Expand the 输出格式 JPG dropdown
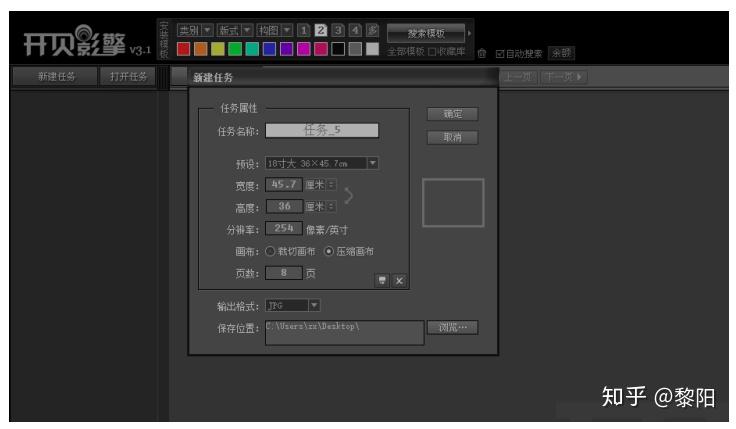 [x=314, y=306]
